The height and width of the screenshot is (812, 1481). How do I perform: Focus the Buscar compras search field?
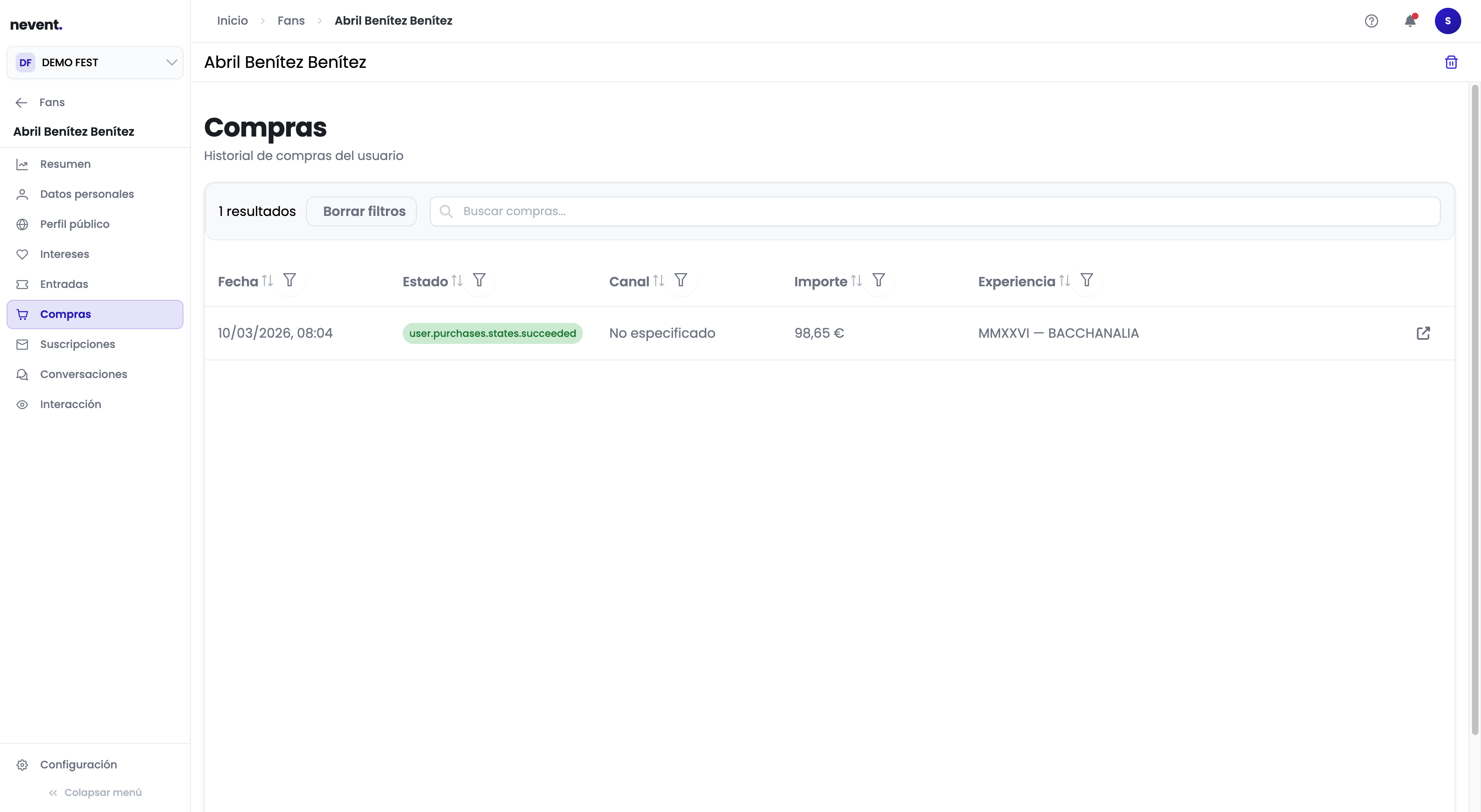[x=935, y=211]
